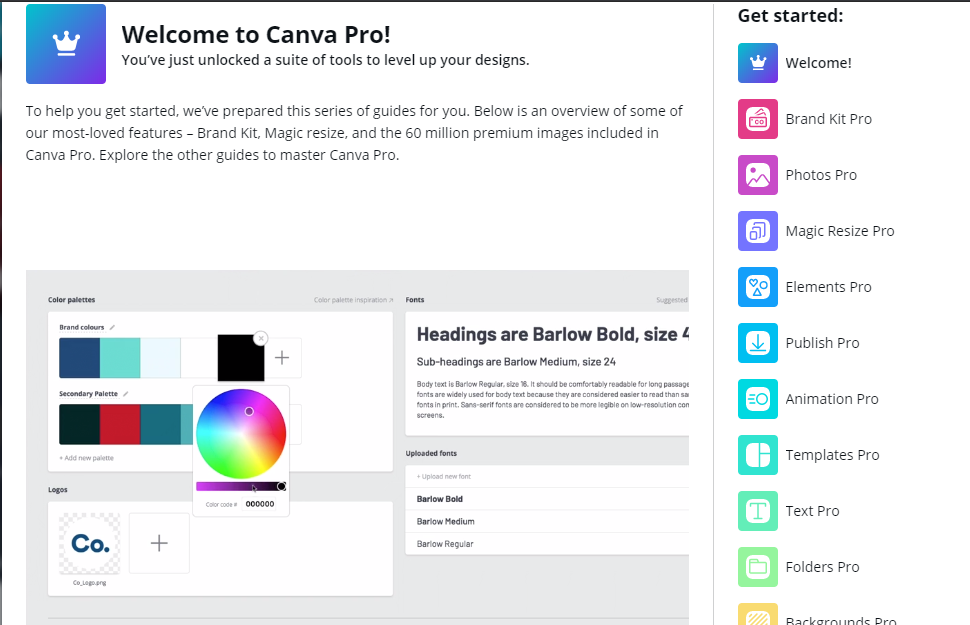Open the Text Pro icon
Viewport: 970px width, 625px height.
tap(757, 511)
